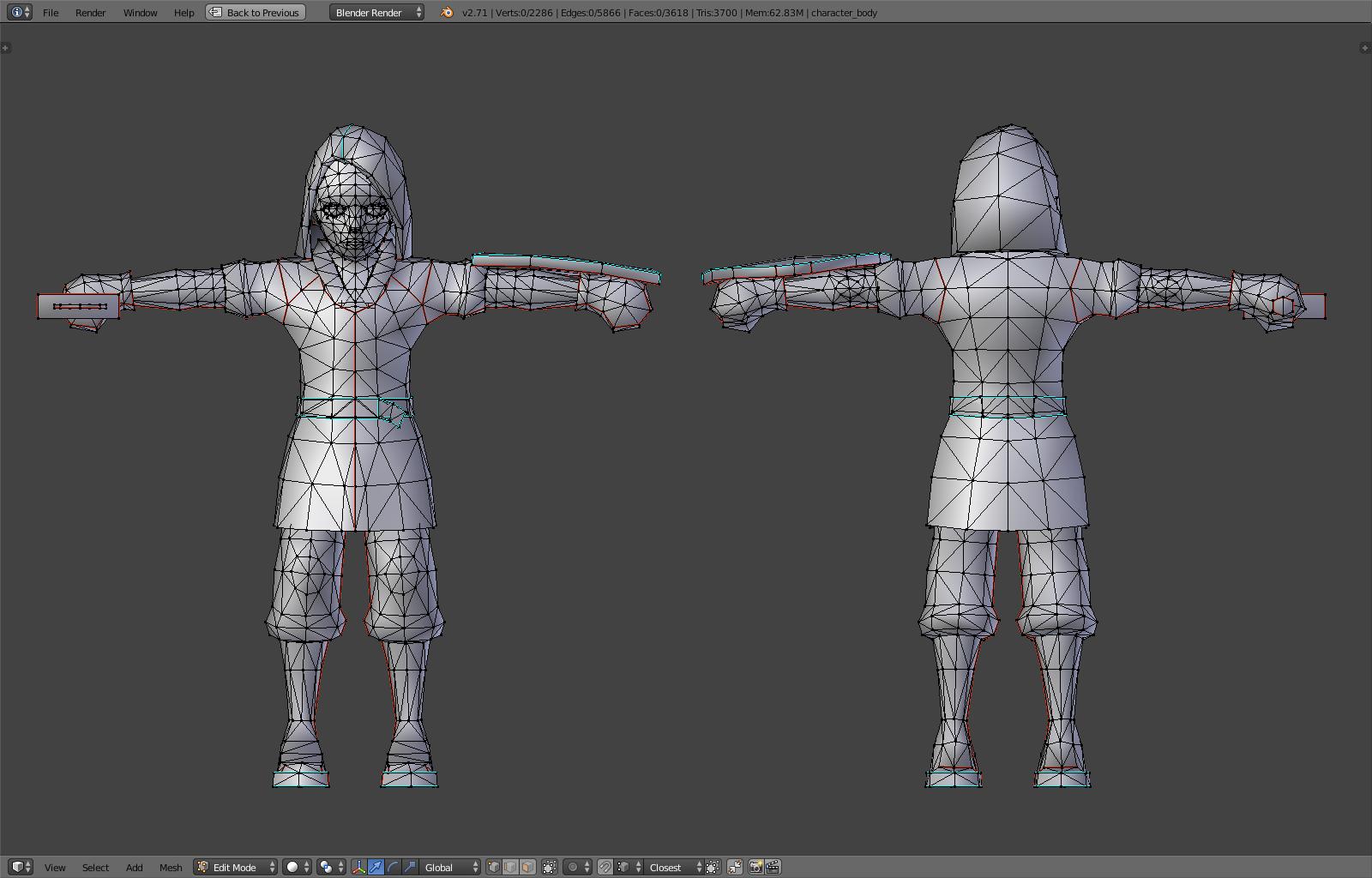Click the OpenGL render image camera icon
Image resolution: width=1372 pixels, height=878 pixels.
[755, 867]
